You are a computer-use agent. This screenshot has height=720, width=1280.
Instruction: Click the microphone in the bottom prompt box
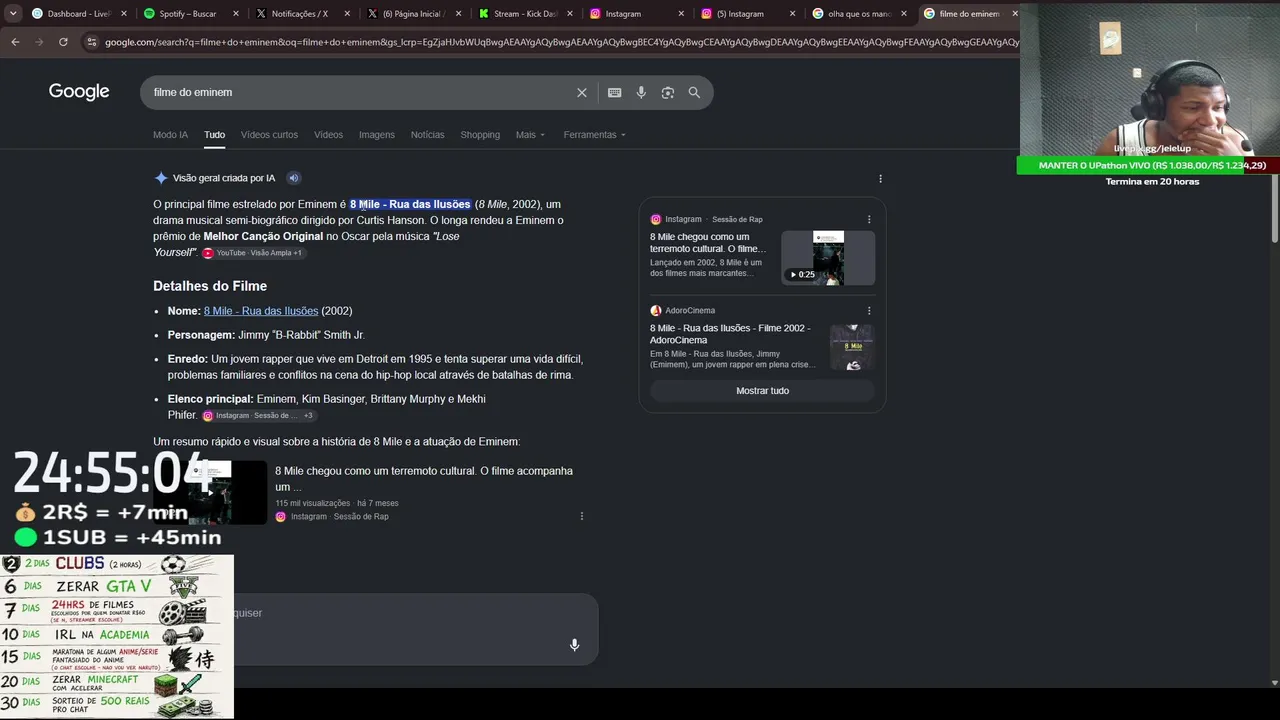pos(574,645)
